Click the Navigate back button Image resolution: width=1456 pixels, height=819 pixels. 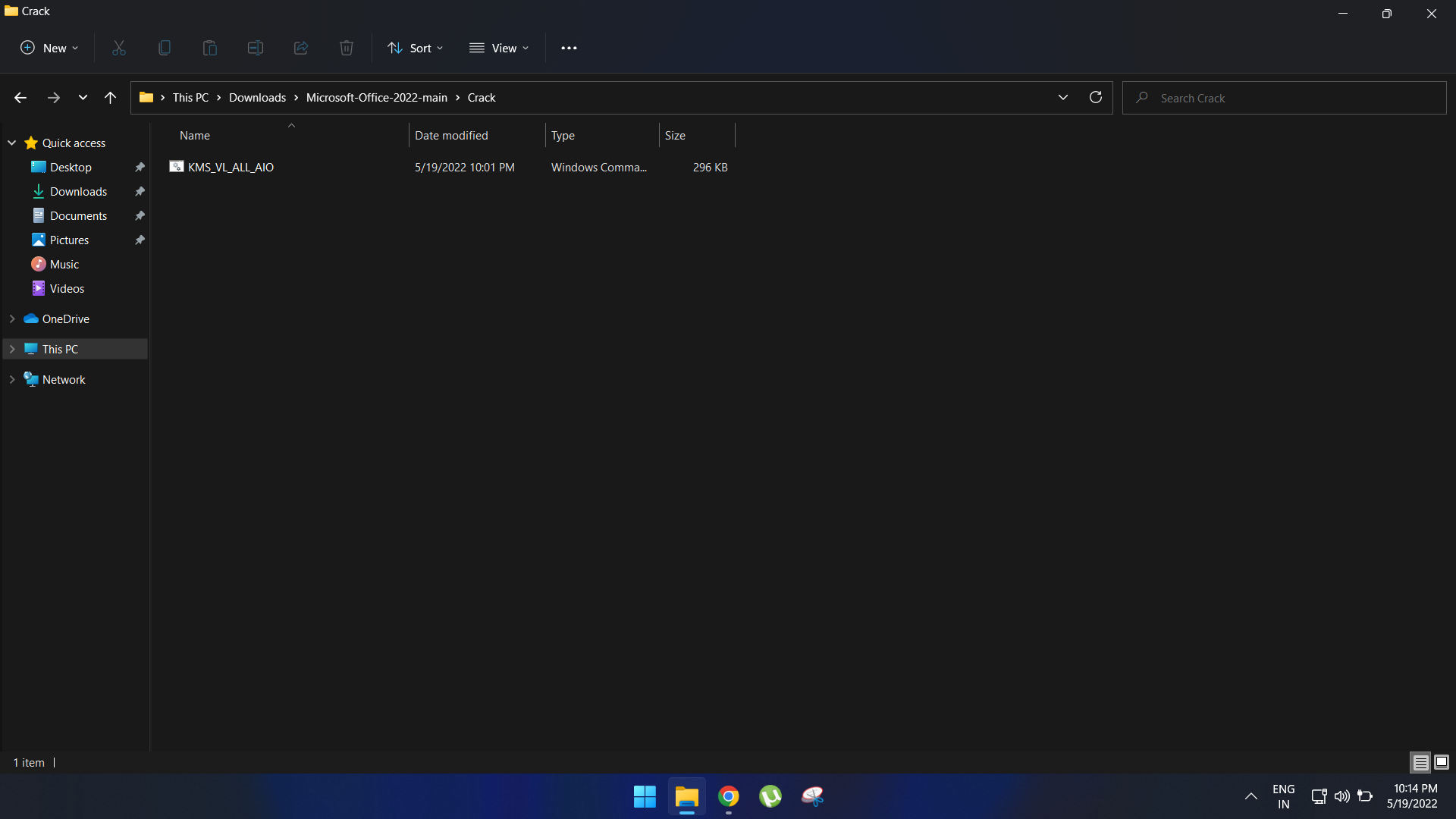point(20,97)
